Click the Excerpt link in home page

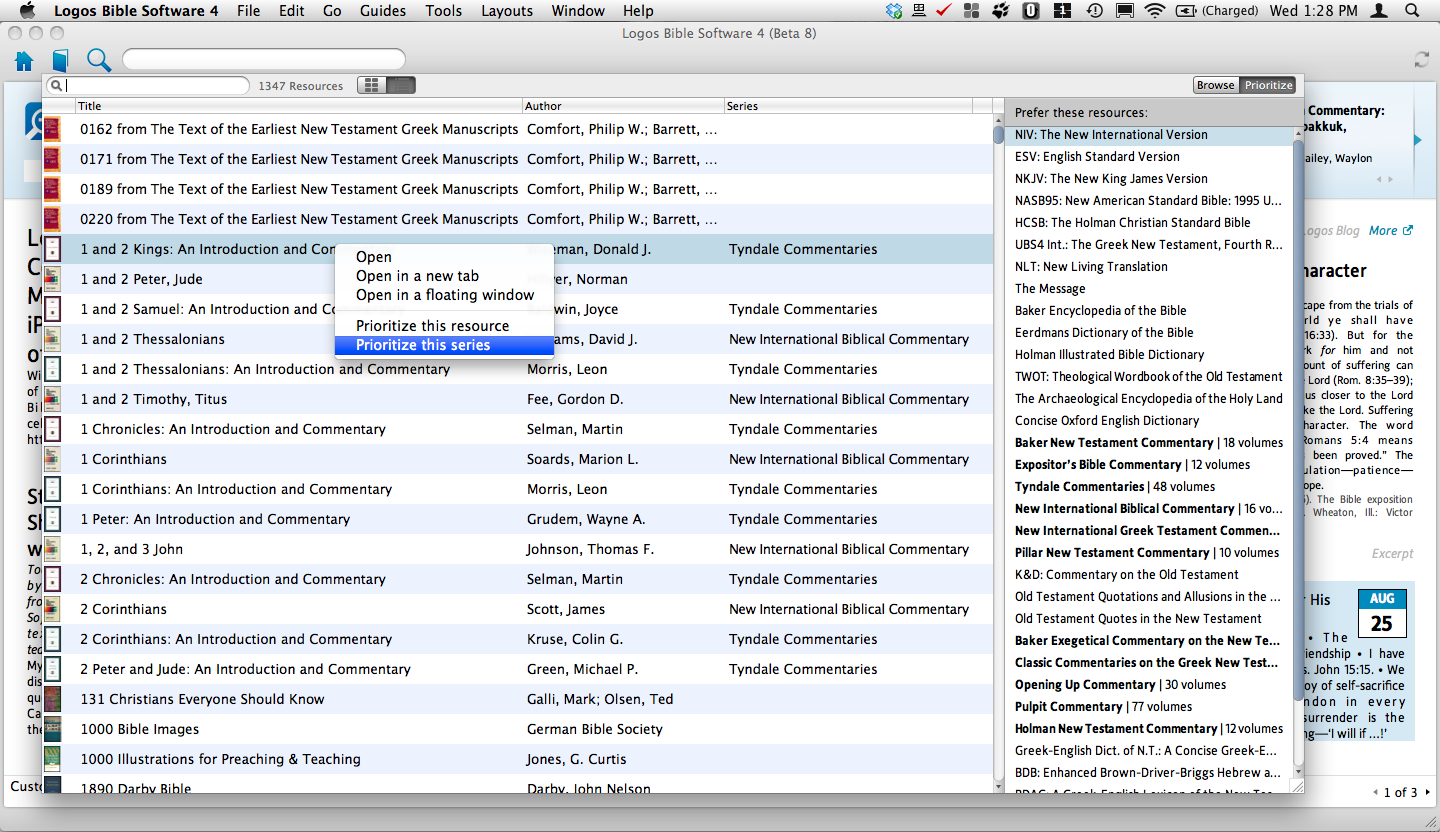tap(1392, 553)
